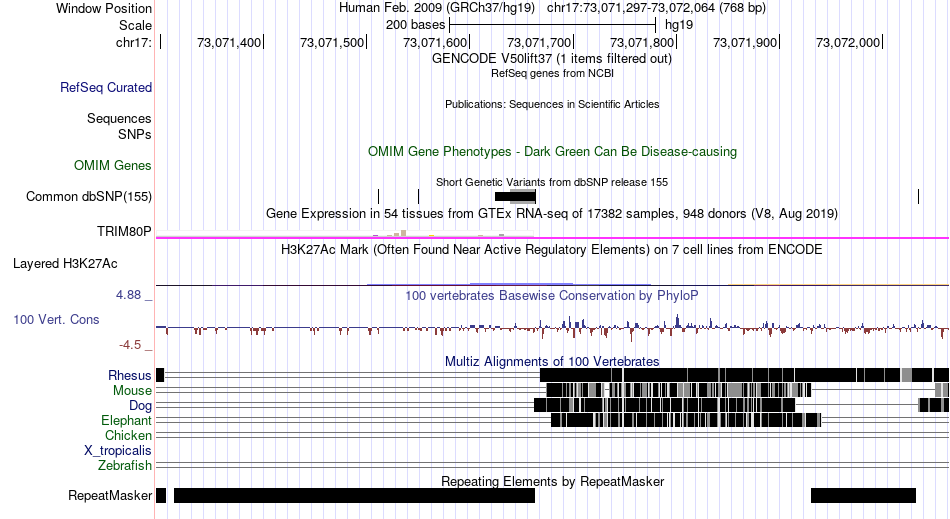950x519 pixels.
Task: Select the Zebrafish alignment row label
Action: click(x=125, y=465)
